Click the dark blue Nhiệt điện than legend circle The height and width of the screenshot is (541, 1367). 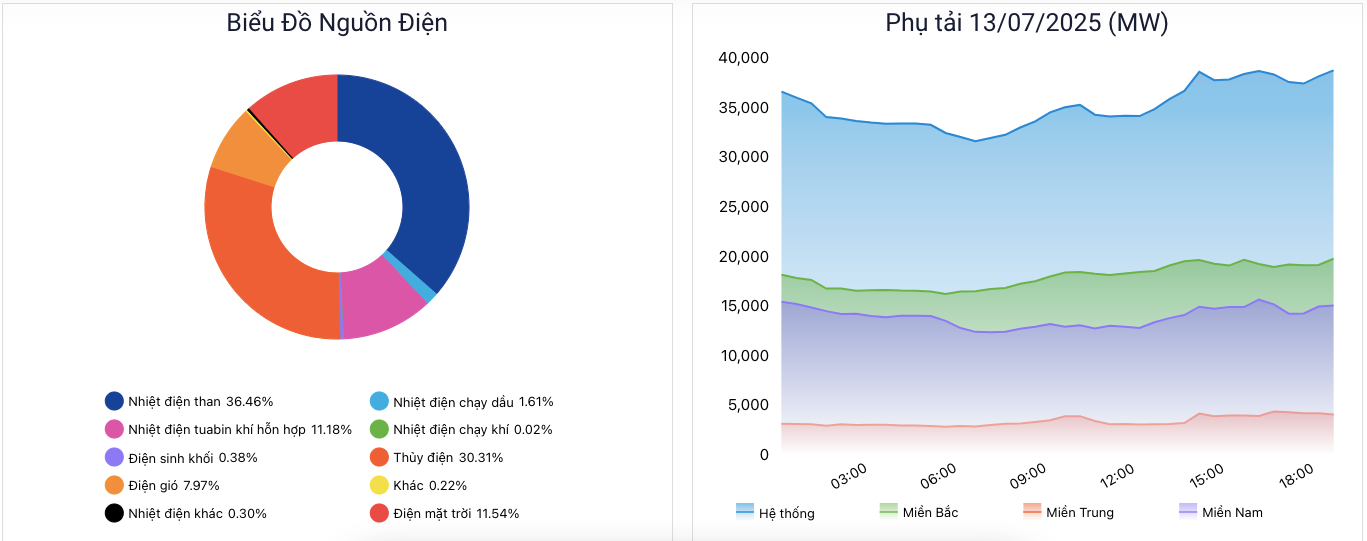114,402
